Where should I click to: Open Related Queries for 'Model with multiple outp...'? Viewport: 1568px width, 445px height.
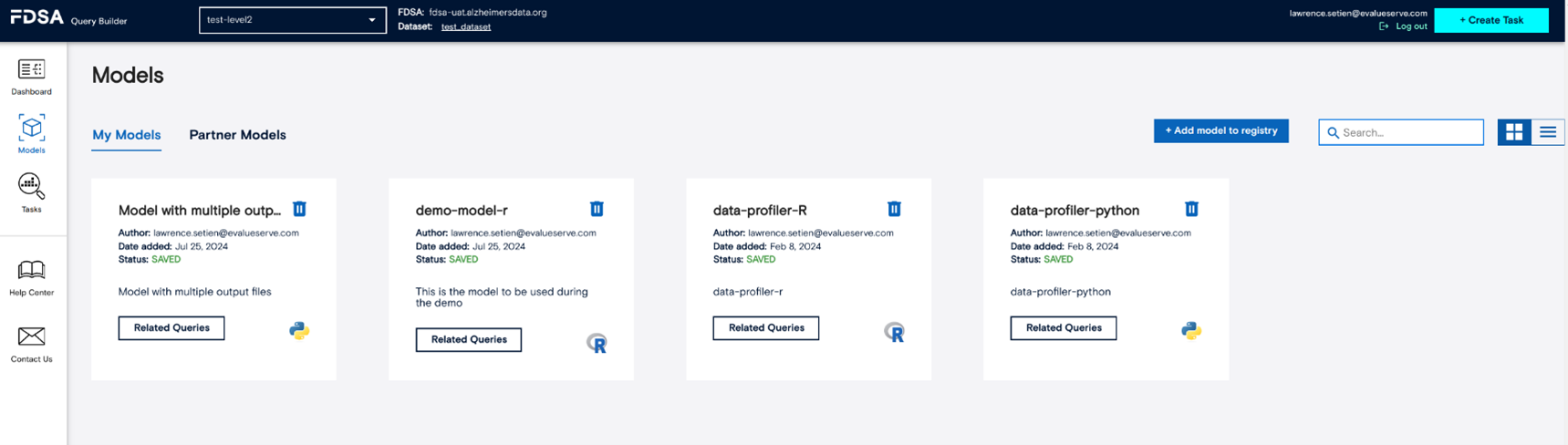pyautogui.click(x=171, y=328)
